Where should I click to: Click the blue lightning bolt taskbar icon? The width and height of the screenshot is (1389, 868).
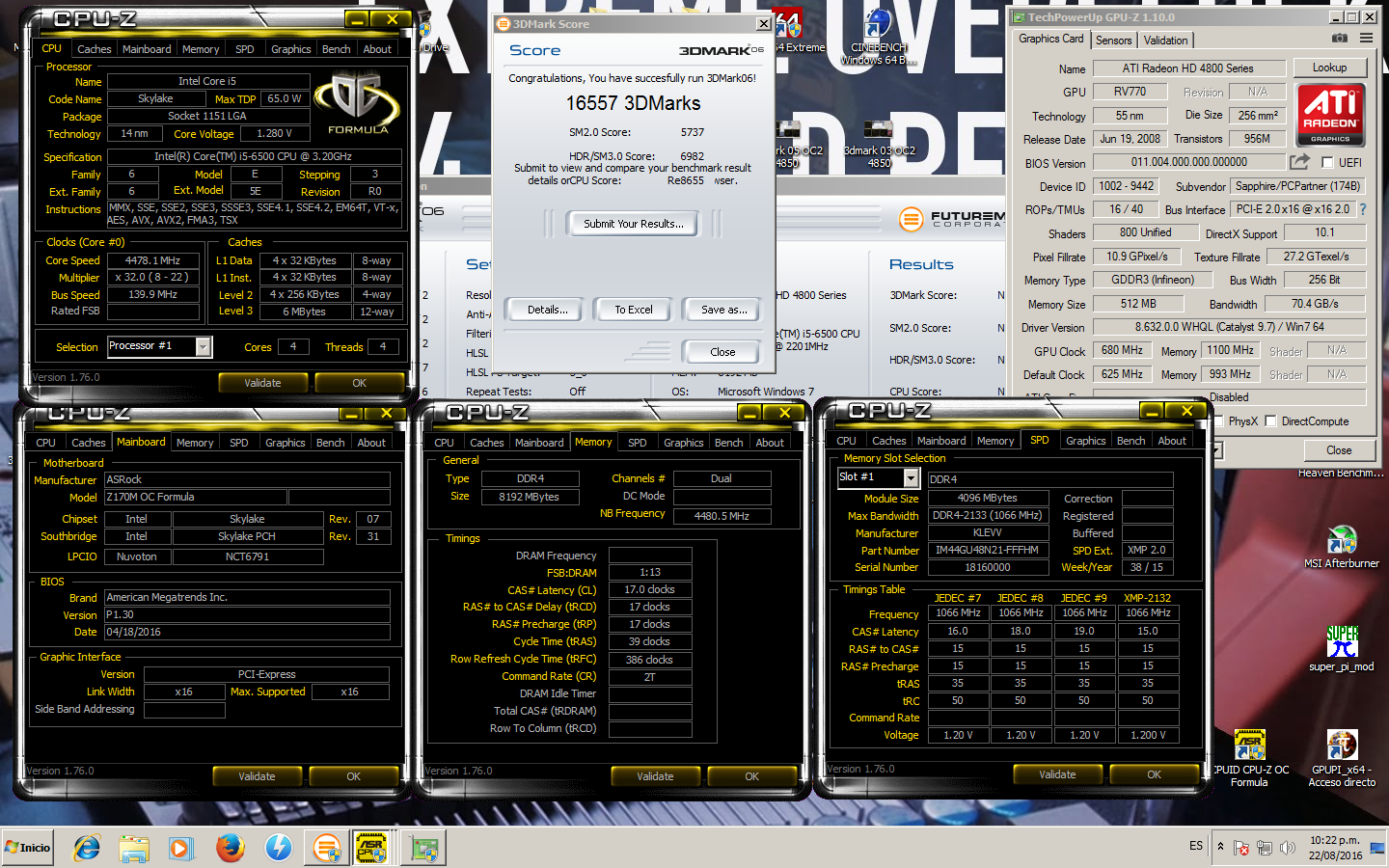coord(279,848)
